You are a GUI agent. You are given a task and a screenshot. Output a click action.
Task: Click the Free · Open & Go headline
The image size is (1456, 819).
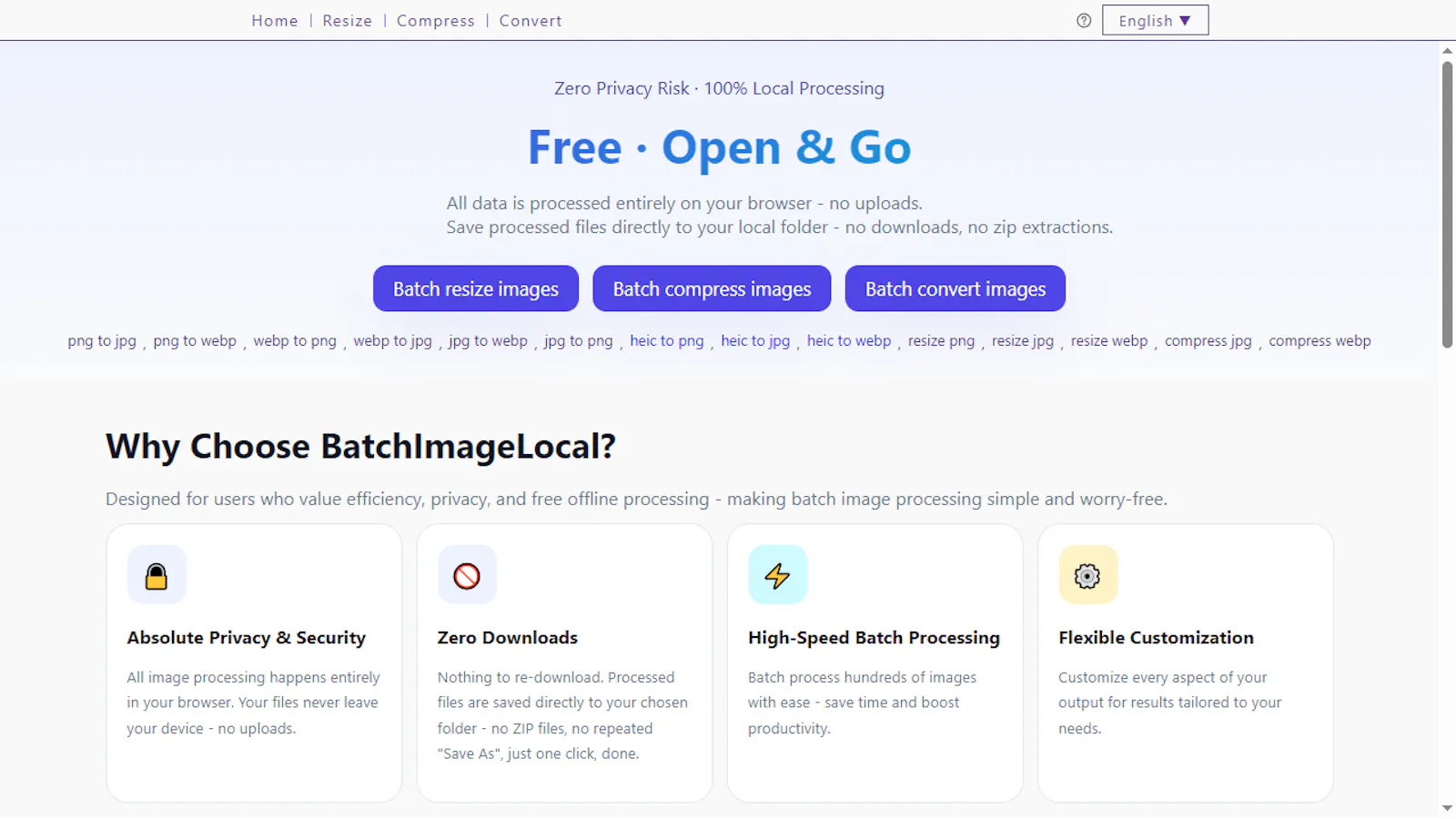(x=719, y=147)
